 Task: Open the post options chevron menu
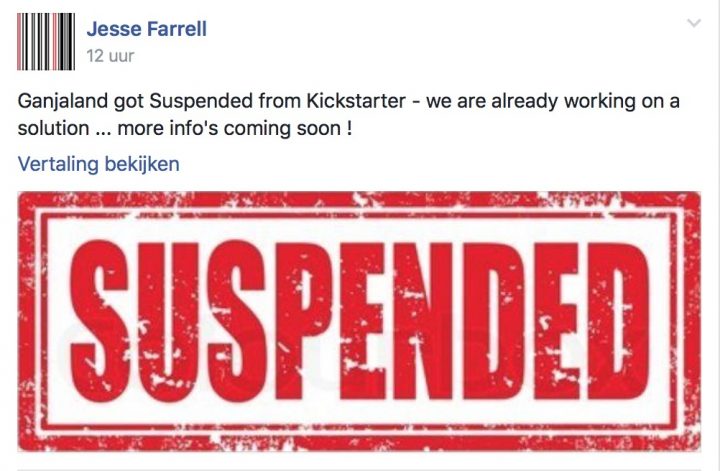[x=694, y=22]
